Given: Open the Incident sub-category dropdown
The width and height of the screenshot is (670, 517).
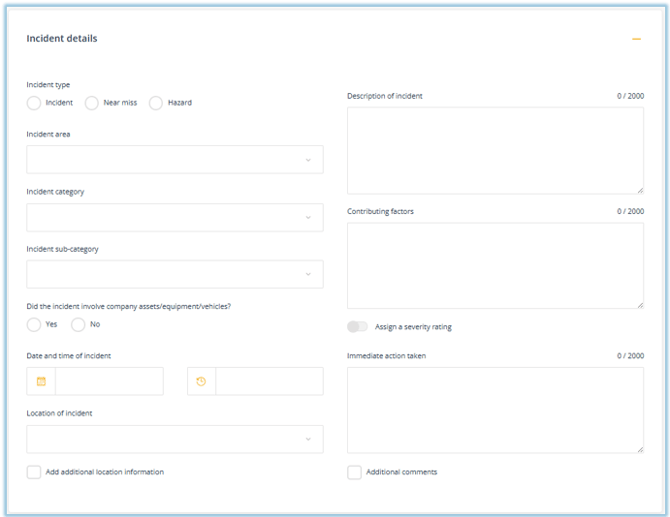Looking at the screenshot, I should (x=175, y=274).
